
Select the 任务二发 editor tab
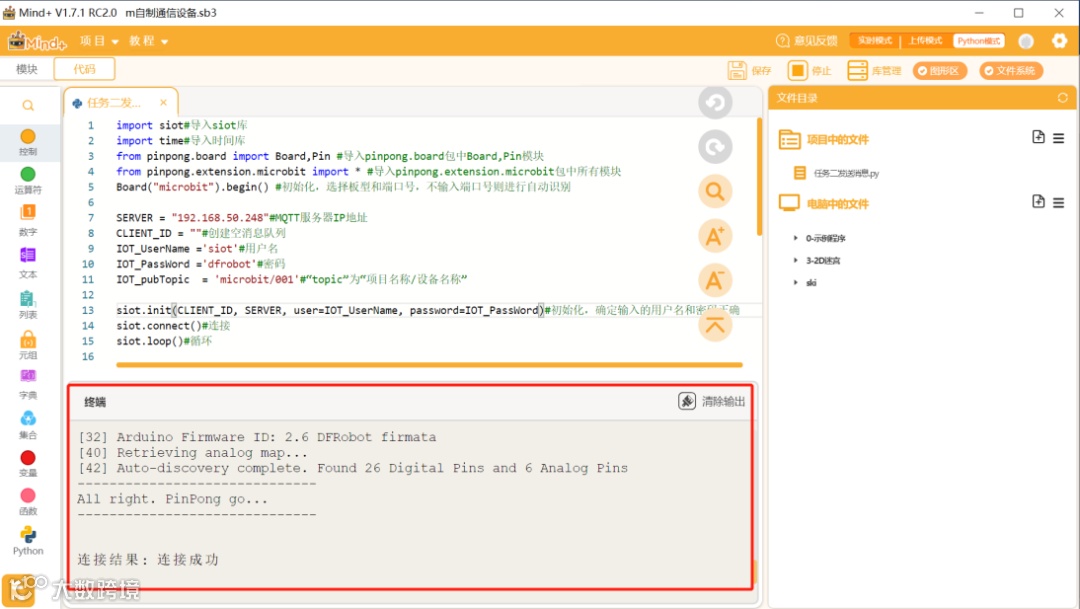[x=114, y=103]
